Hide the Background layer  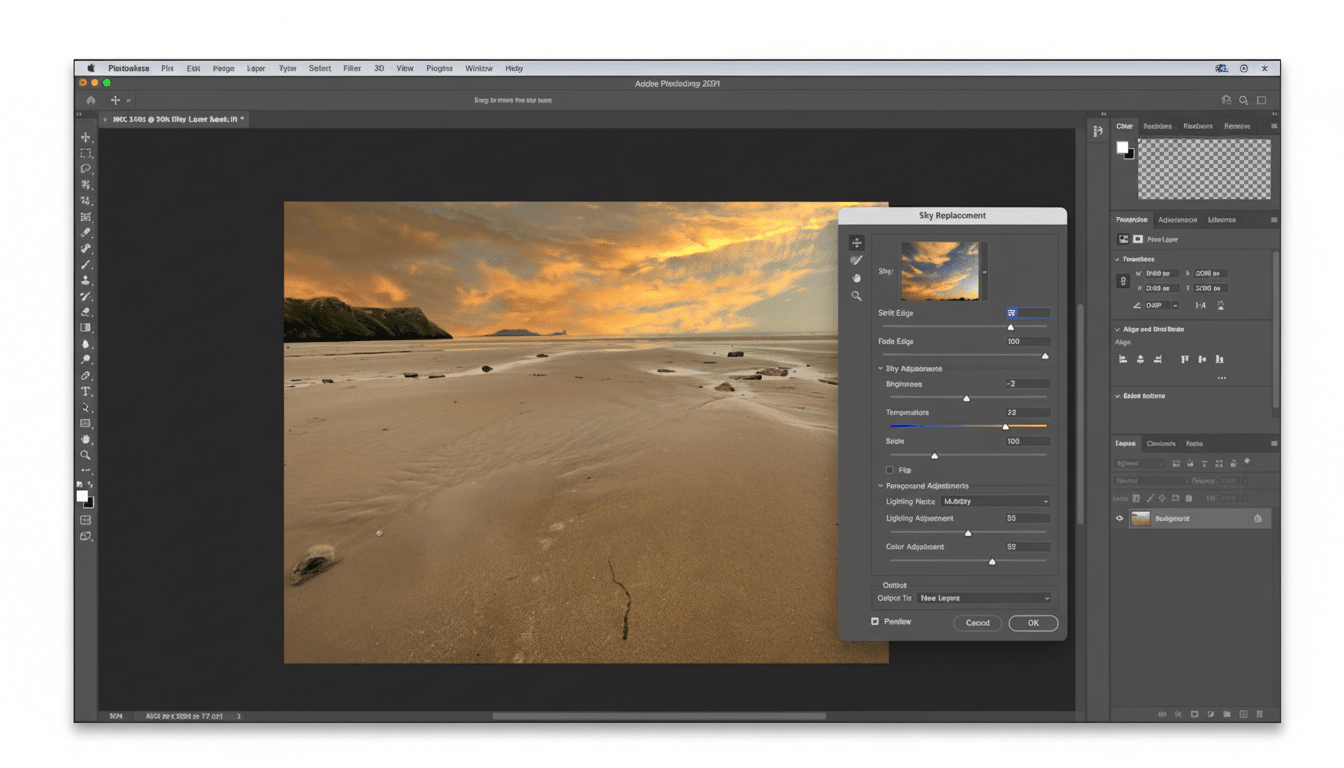(1119, 518)
